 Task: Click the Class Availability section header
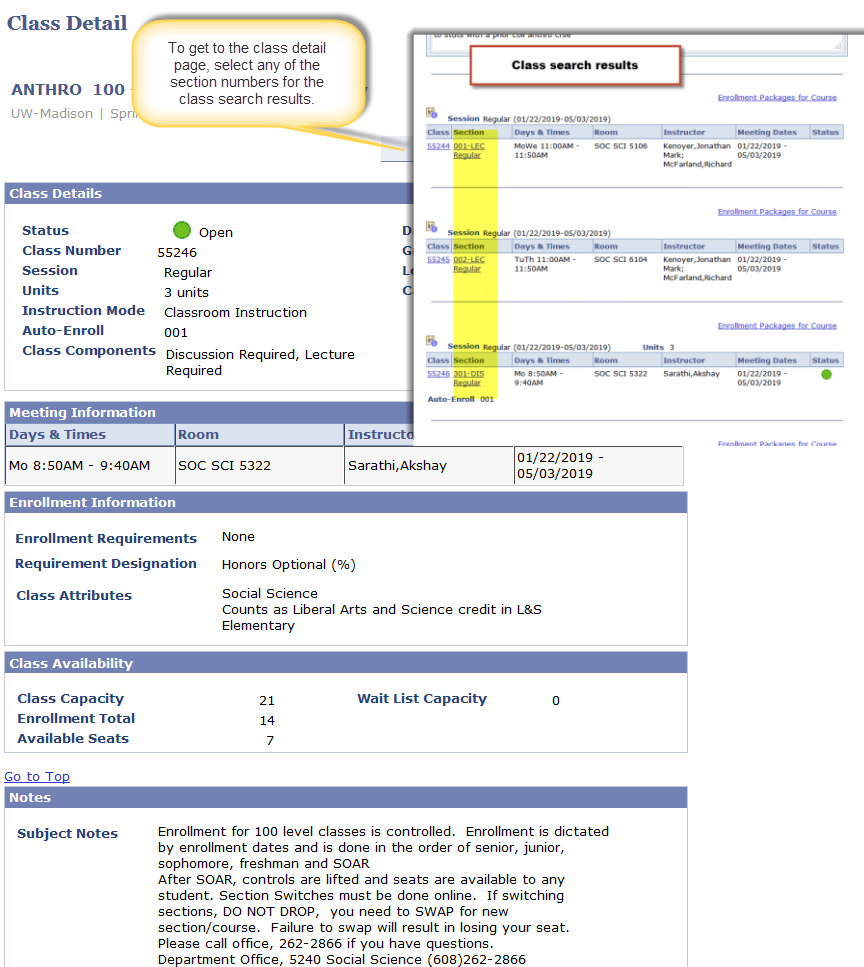(x=345, y=663)
